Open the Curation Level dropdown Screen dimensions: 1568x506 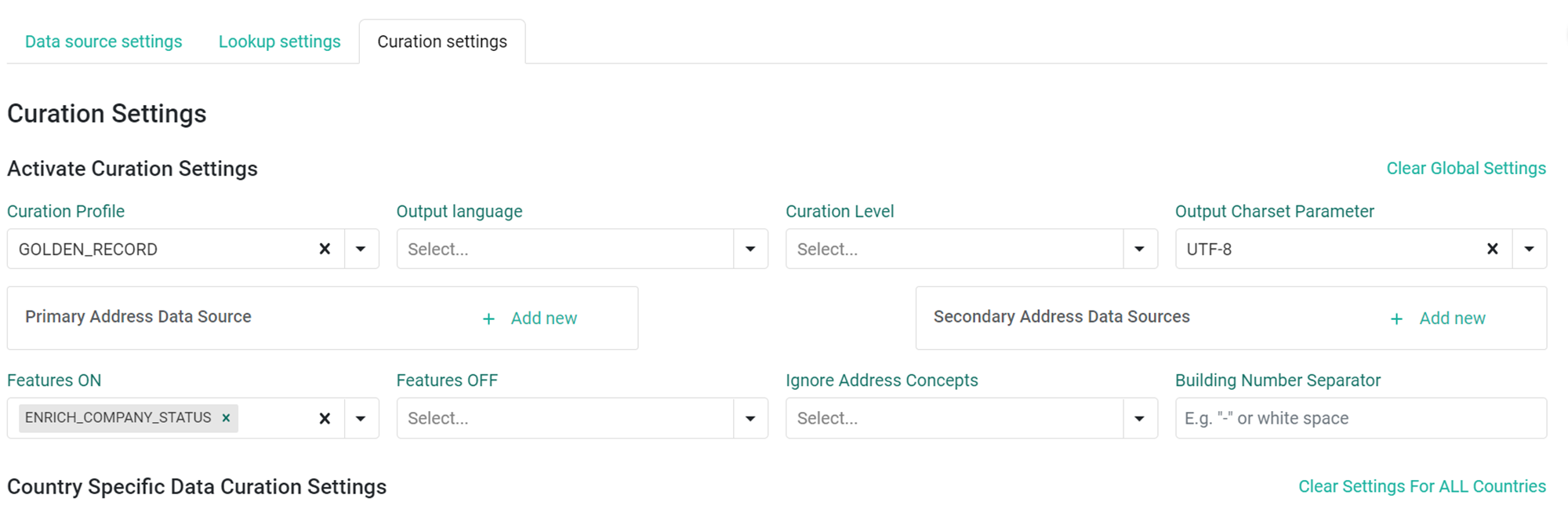click(x=971, y=249)
